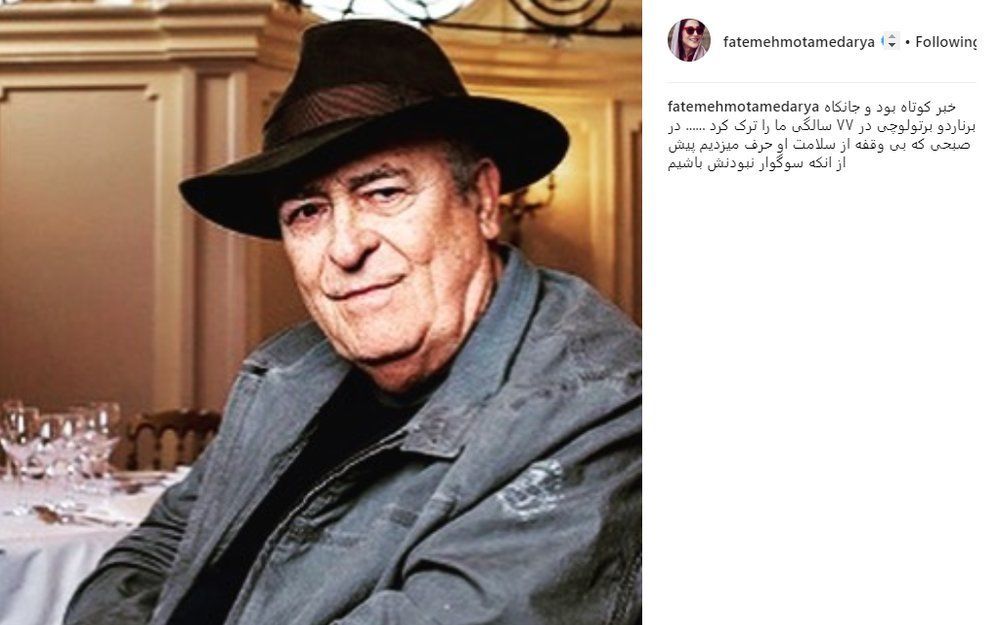The height and width of the screenshot is (625, 1000).
Task: Click the last line of the caption text
Action: click(x=756, y=164)
